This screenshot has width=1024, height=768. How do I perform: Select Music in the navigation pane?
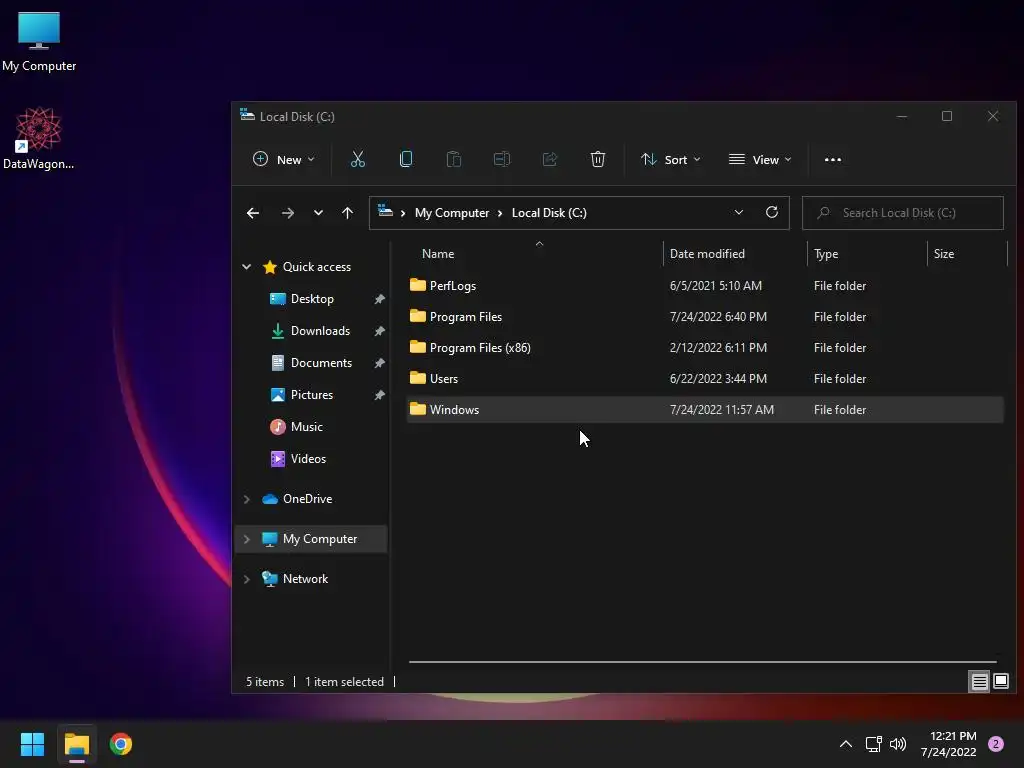pos(306,427)
